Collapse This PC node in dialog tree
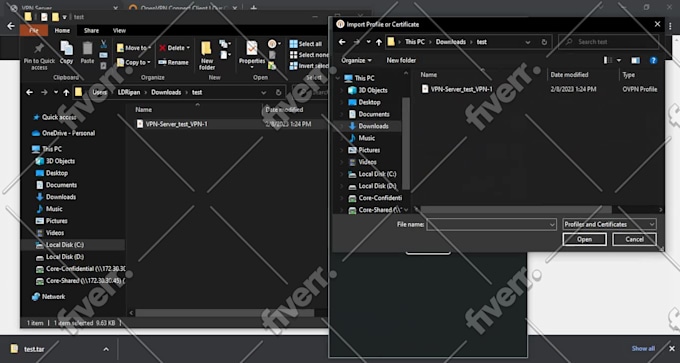 tap(338, 78)
